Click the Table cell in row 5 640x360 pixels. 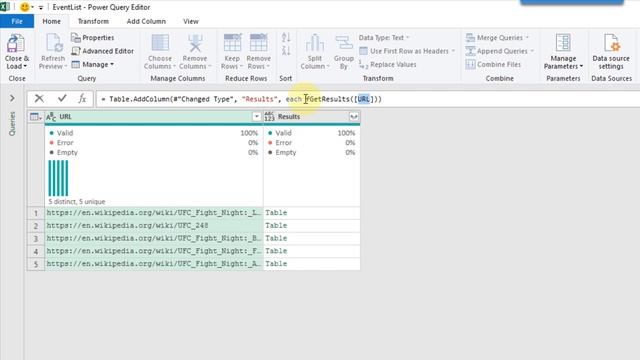pos(312,264)
